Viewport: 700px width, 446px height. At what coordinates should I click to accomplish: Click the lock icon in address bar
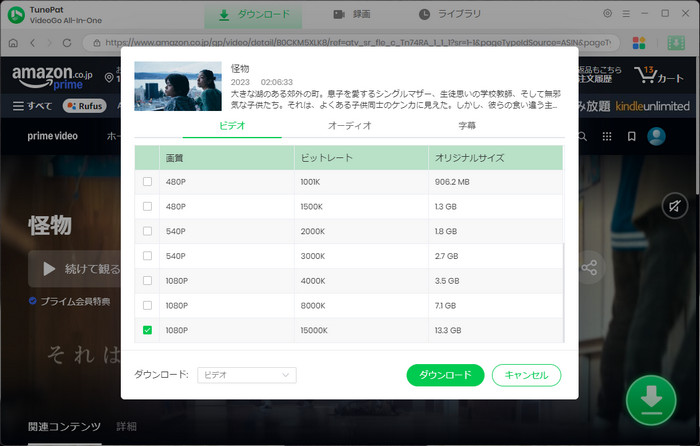(96, 43)
